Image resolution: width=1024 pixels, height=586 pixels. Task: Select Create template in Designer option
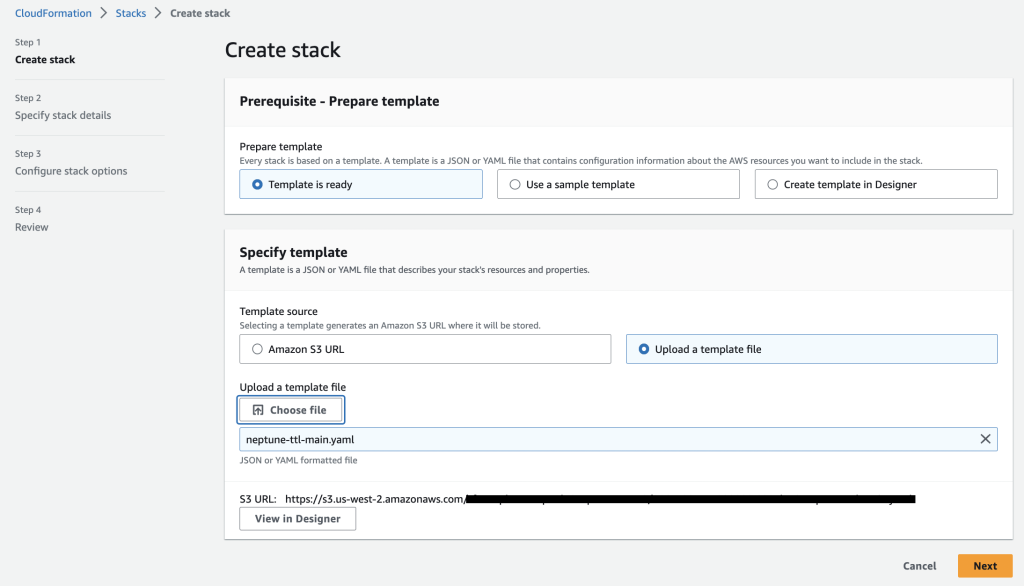click(x=771, y=184)
